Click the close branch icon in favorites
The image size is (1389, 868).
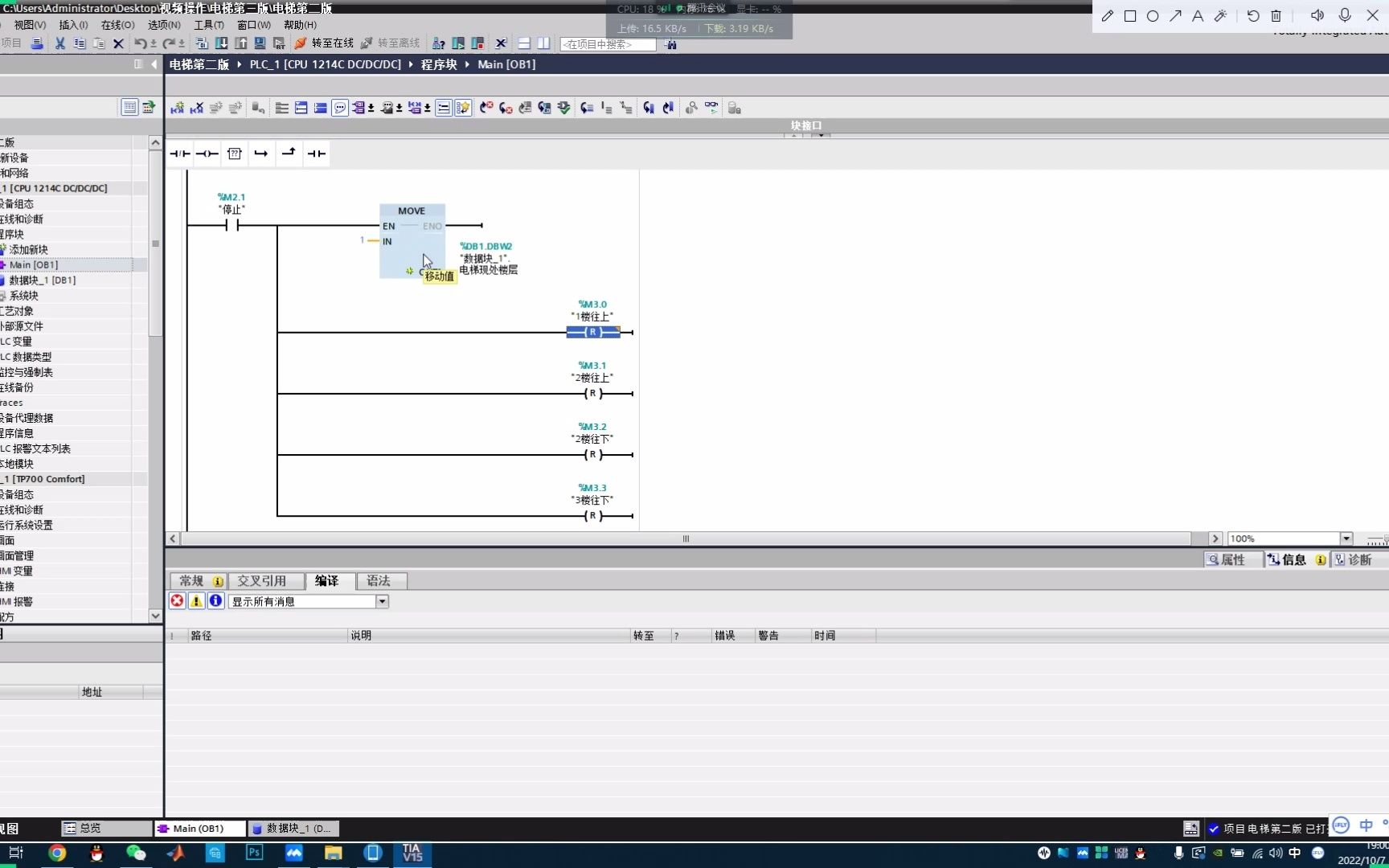pos(289,153)
